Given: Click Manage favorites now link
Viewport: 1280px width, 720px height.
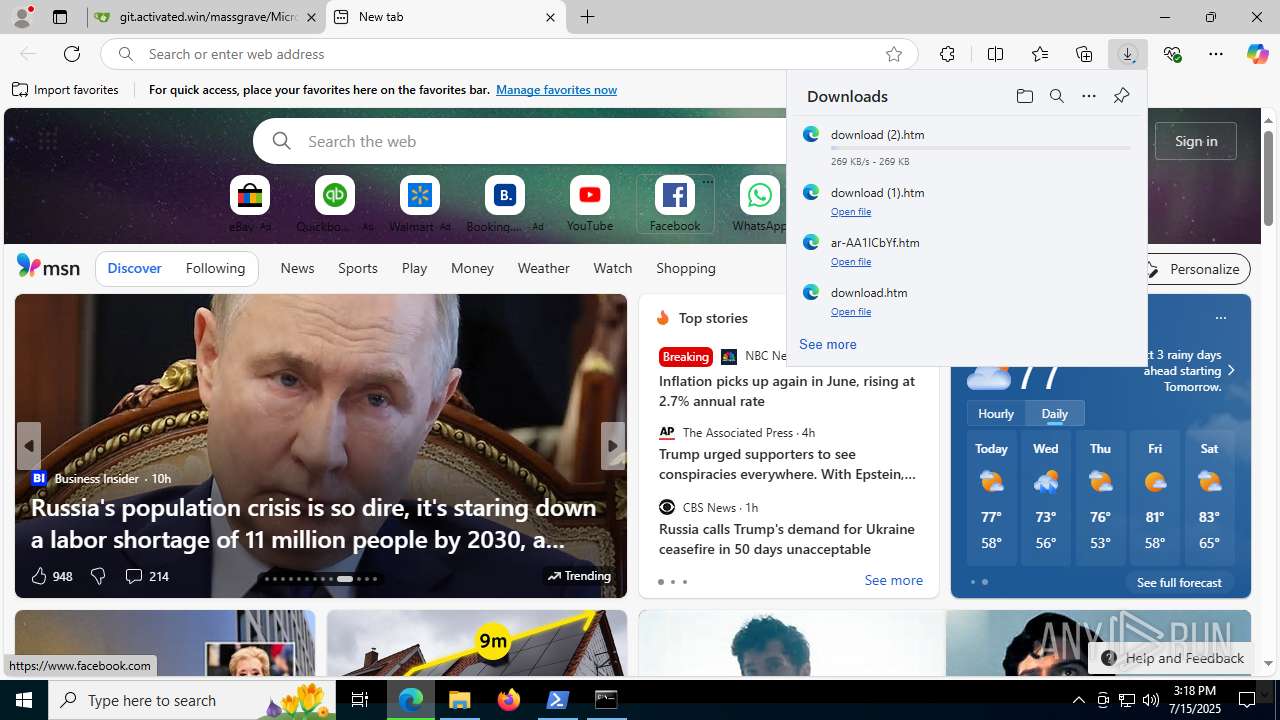Looking at the screenshot, I should click(556, 90).
